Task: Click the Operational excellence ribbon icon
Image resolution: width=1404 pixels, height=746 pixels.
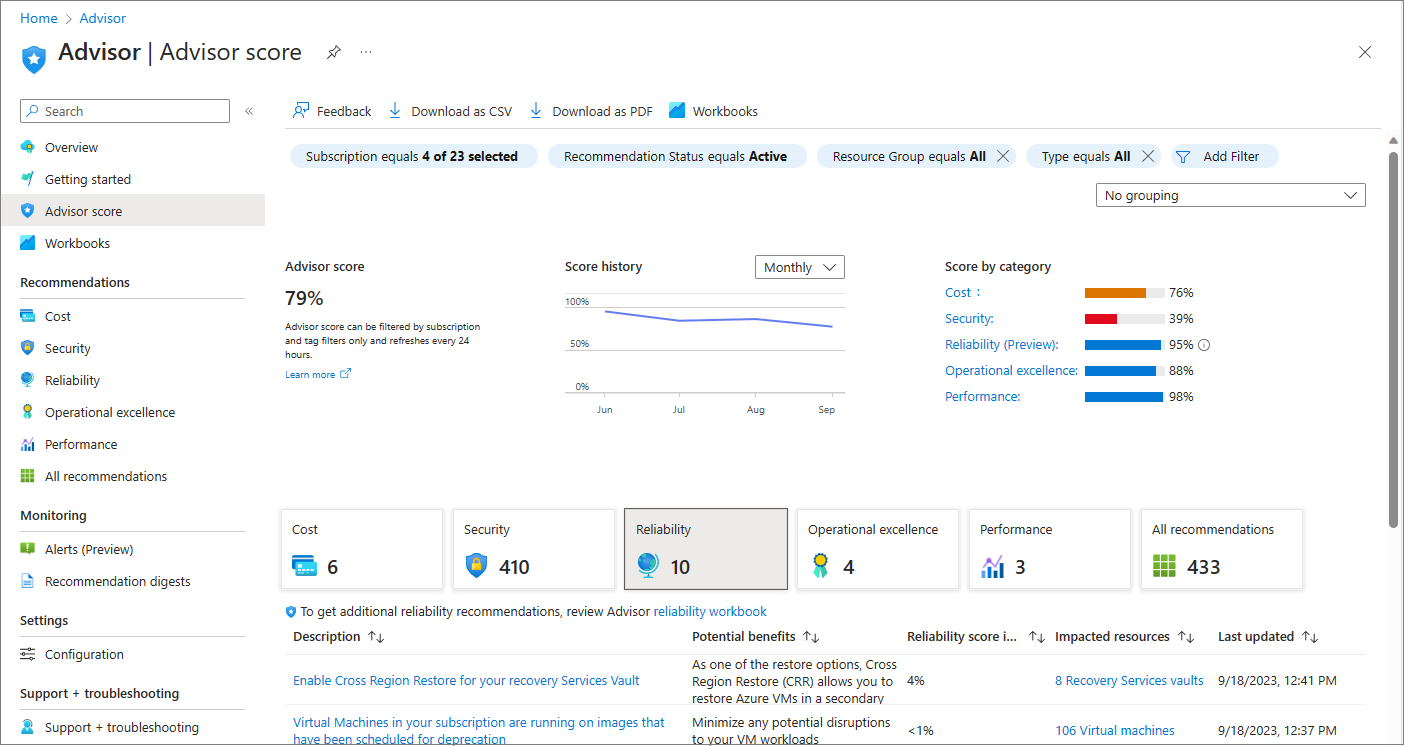Action: point(820,566)
